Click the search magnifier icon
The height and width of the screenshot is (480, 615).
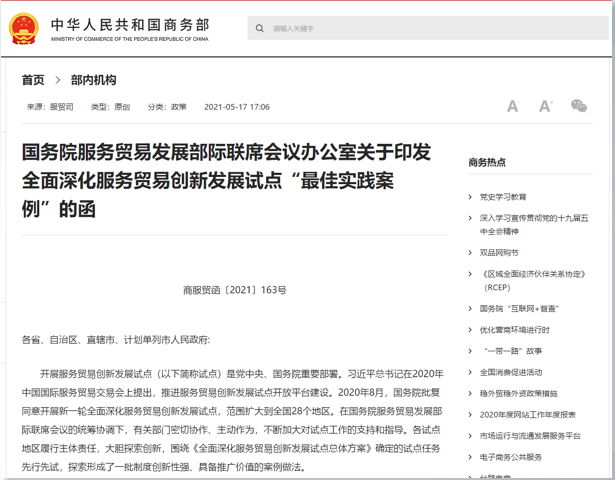click(x=260, y=28)
